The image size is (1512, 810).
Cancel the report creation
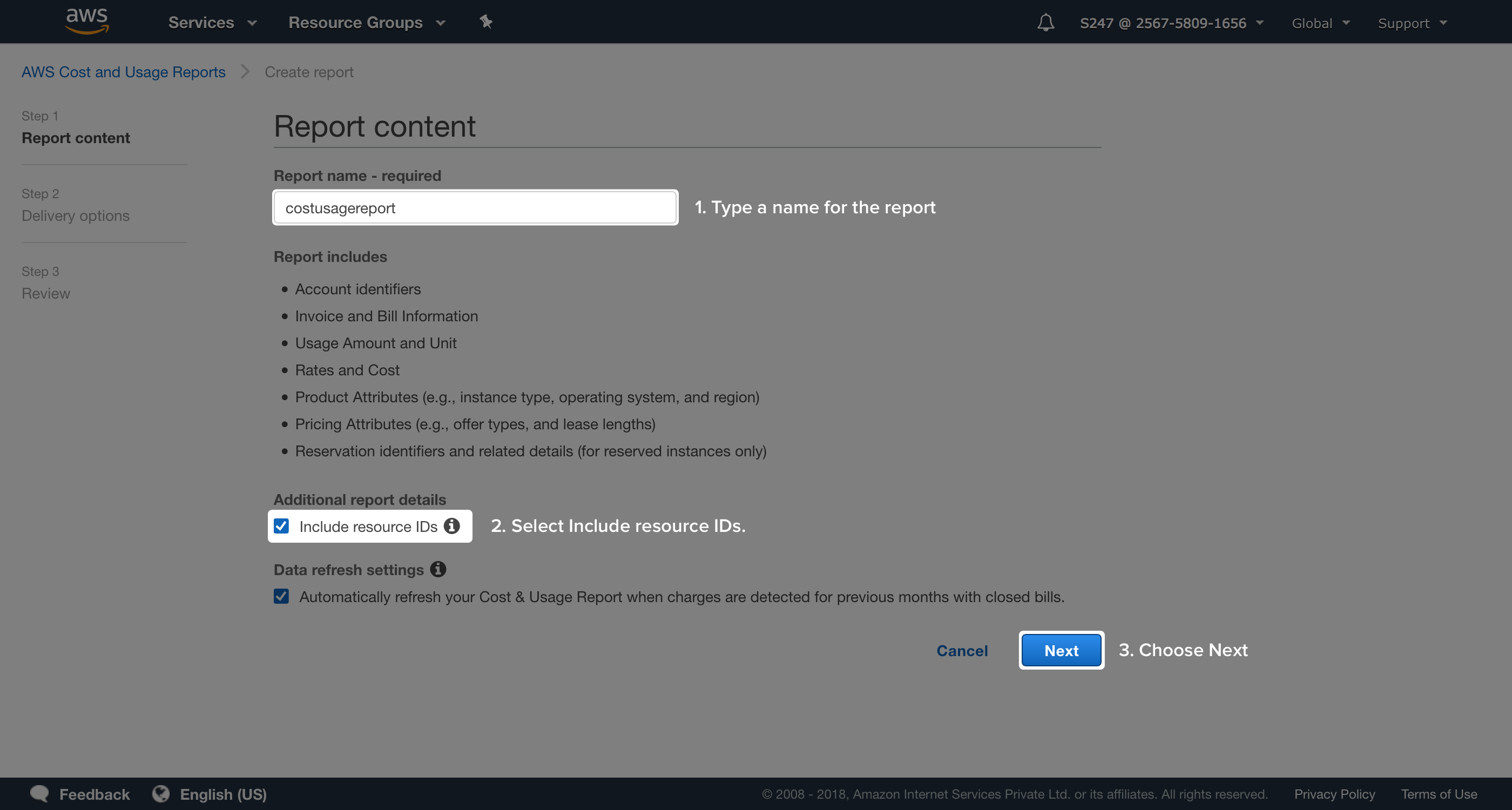coord(962,650)
